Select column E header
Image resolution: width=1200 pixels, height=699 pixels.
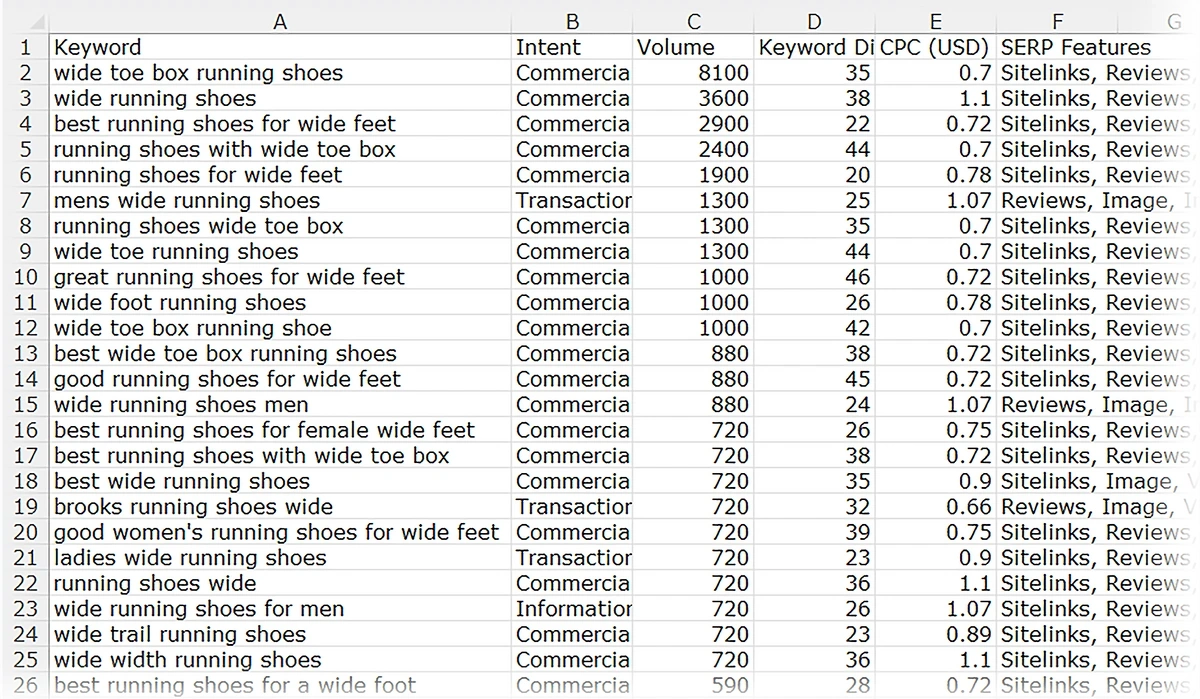pyautogui.click(x=936, y=22)
